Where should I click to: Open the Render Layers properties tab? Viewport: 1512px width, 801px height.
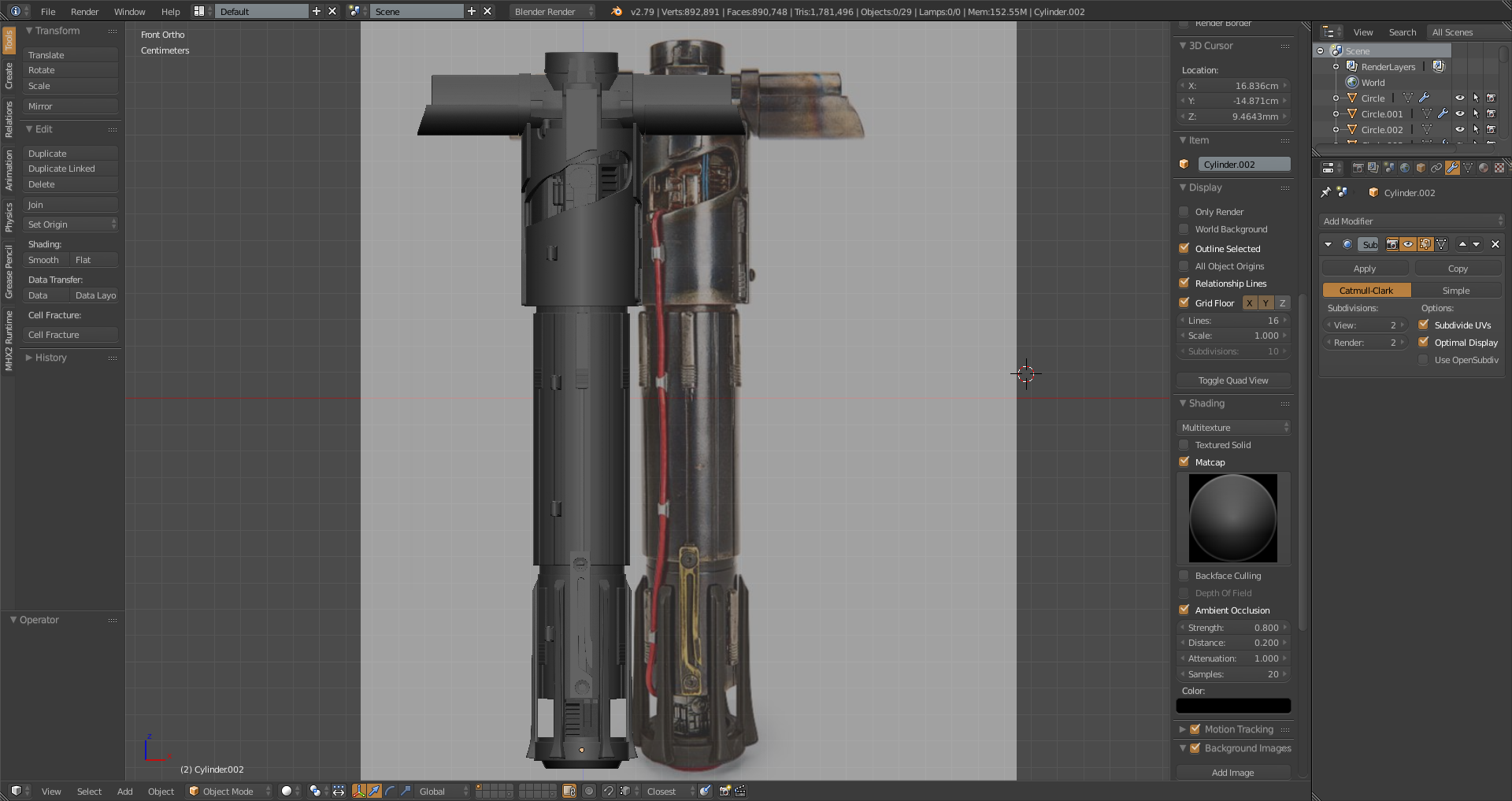[x=1373, y=168]
